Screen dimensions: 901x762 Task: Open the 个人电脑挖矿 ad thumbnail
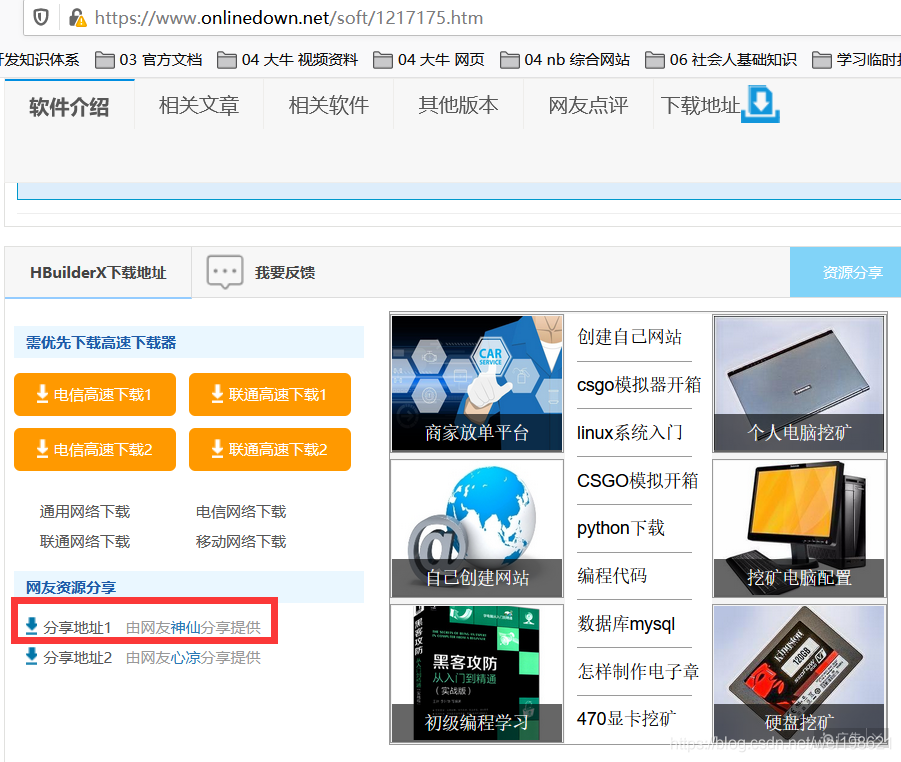tap(799, 383)
